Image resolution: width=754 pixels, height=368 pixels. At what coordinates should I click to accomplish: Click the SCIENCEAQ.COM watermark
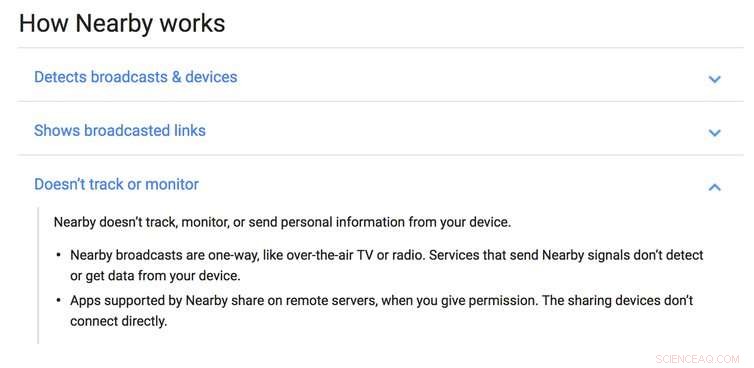(x=697, y=359)
